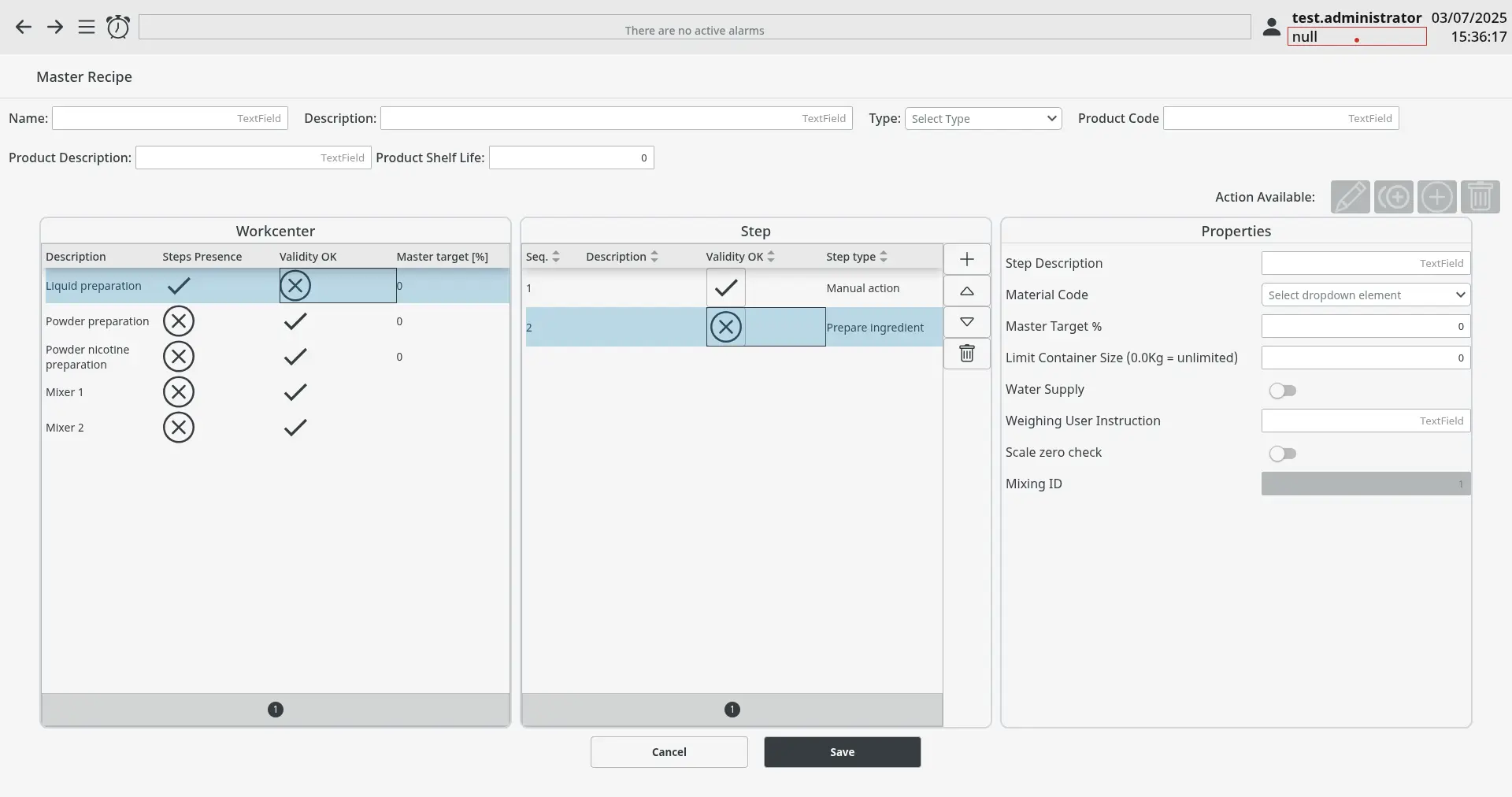
Task: Go back with the left arrow icon
Action: coord(24,28)
